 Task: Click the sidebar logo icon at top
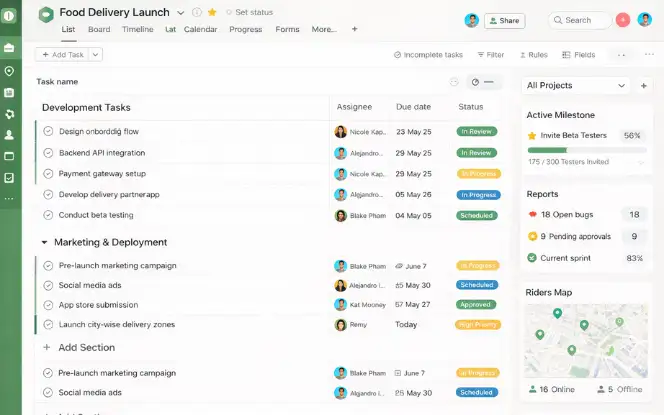(x=9, y=16)
